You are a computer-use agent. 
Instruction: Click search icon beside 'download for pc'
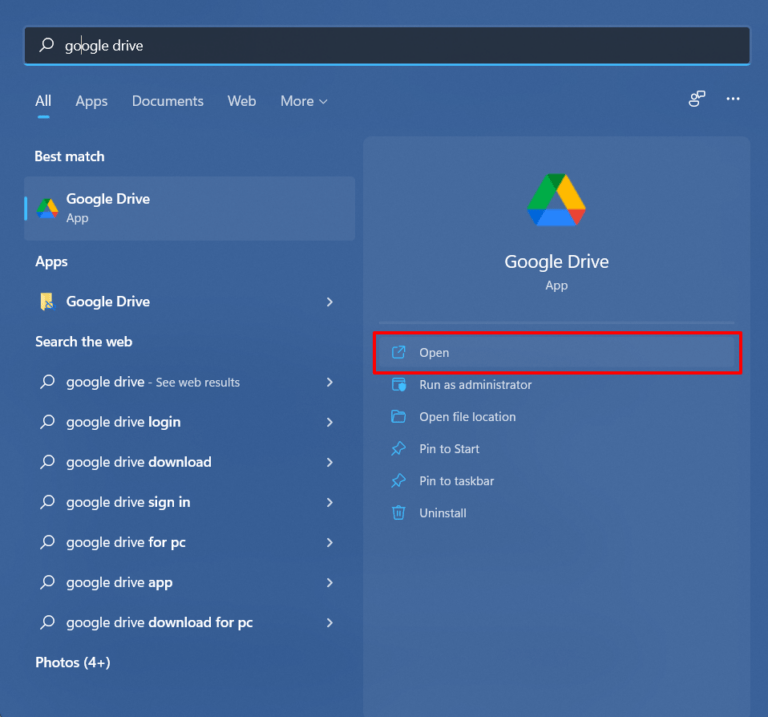point(48,622)
